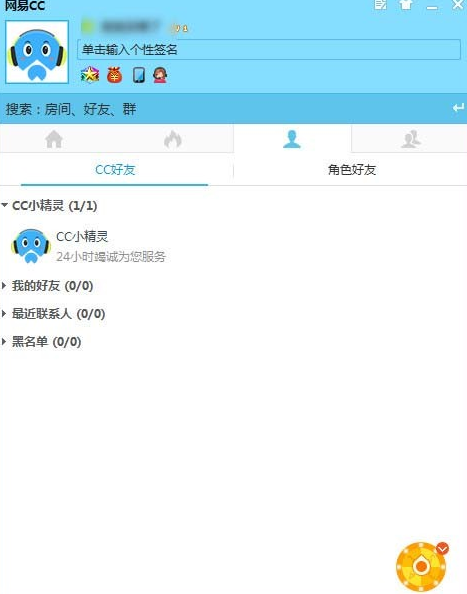Viewport: 467px width, 594px height.
Task: Switch to the hot flame tab
Action: [173, 139]
